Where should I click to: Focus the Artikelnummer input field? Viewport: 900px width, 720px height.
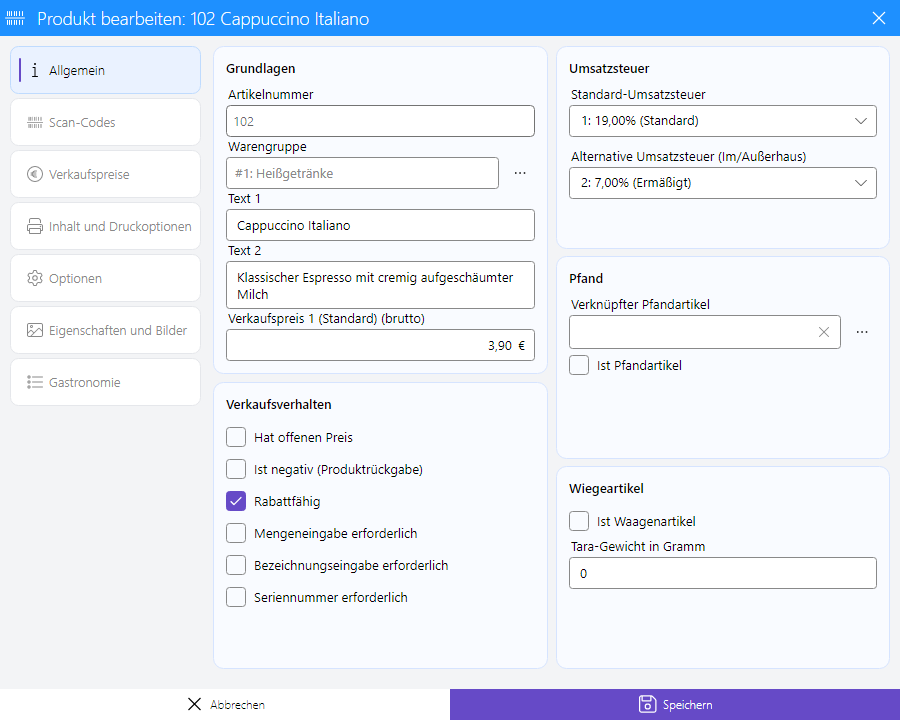click(381, 121)
